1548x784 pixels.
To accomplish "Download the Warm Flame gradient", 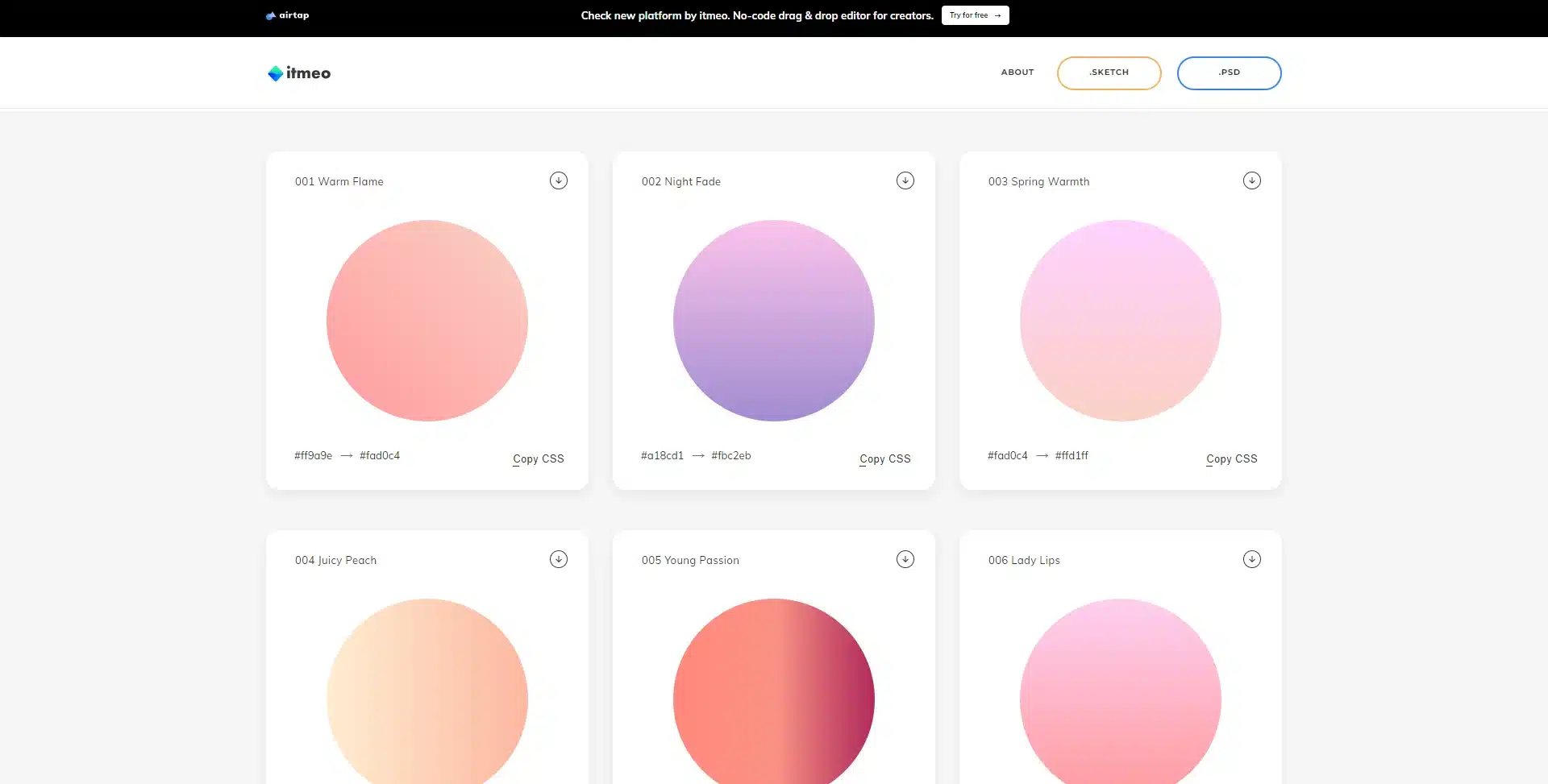I will pos(558,180).
